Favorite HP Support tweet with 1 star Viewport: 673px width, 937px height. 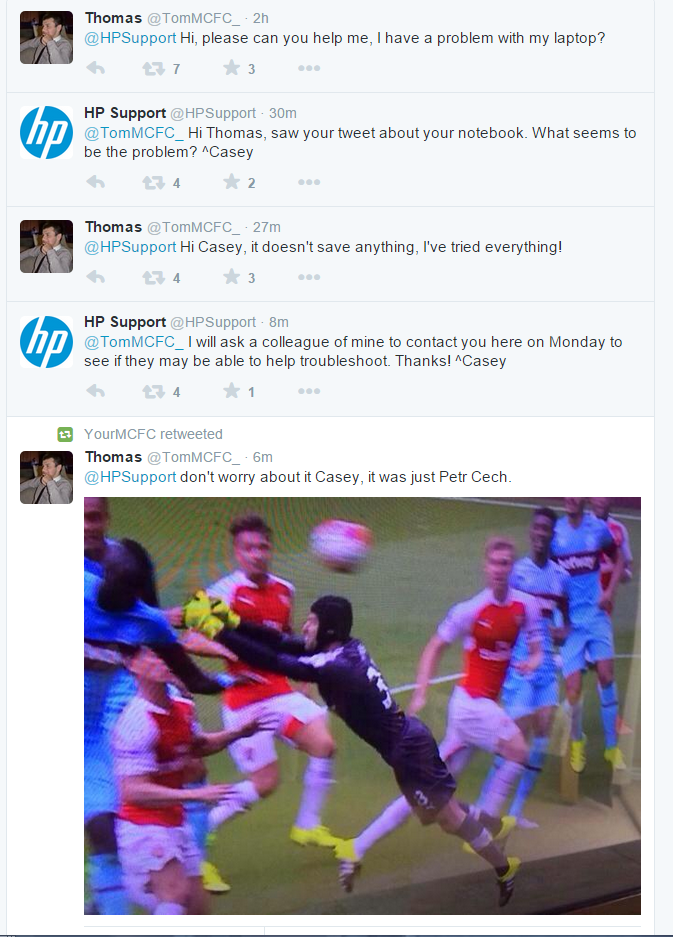(231, 391)
